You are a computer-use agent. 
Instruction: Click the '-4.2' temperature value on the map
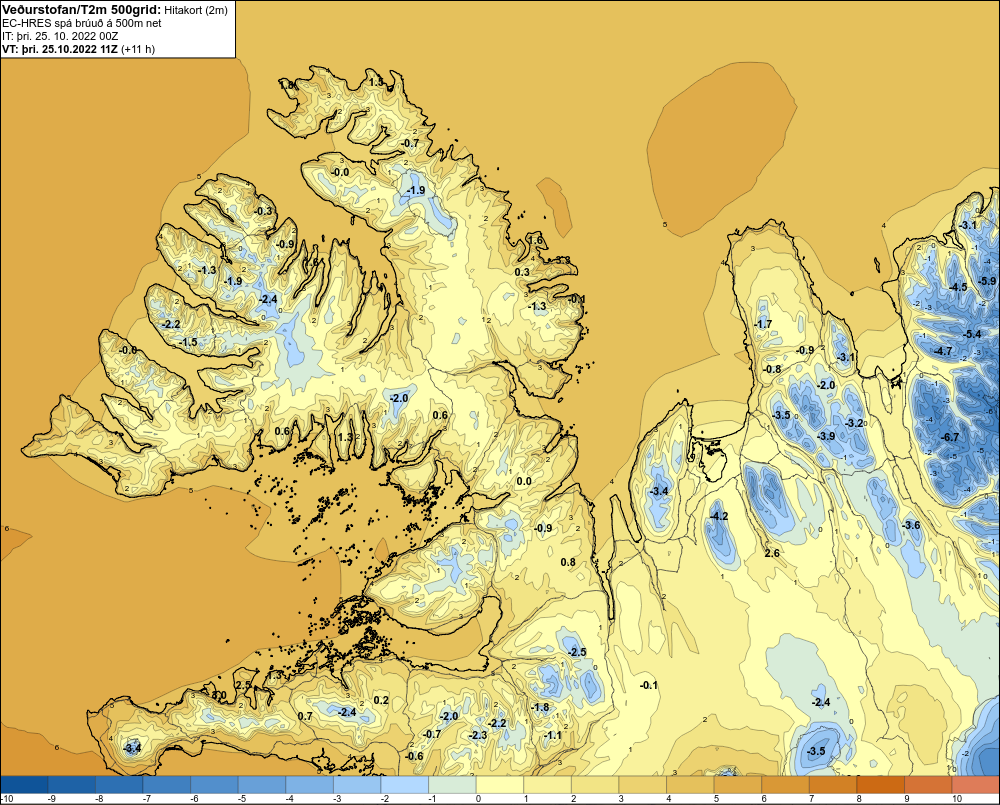coord(719,516)
